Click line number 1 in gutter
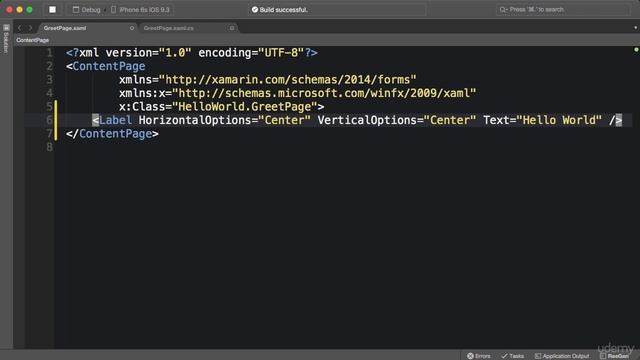 click(x=49, y=53)
